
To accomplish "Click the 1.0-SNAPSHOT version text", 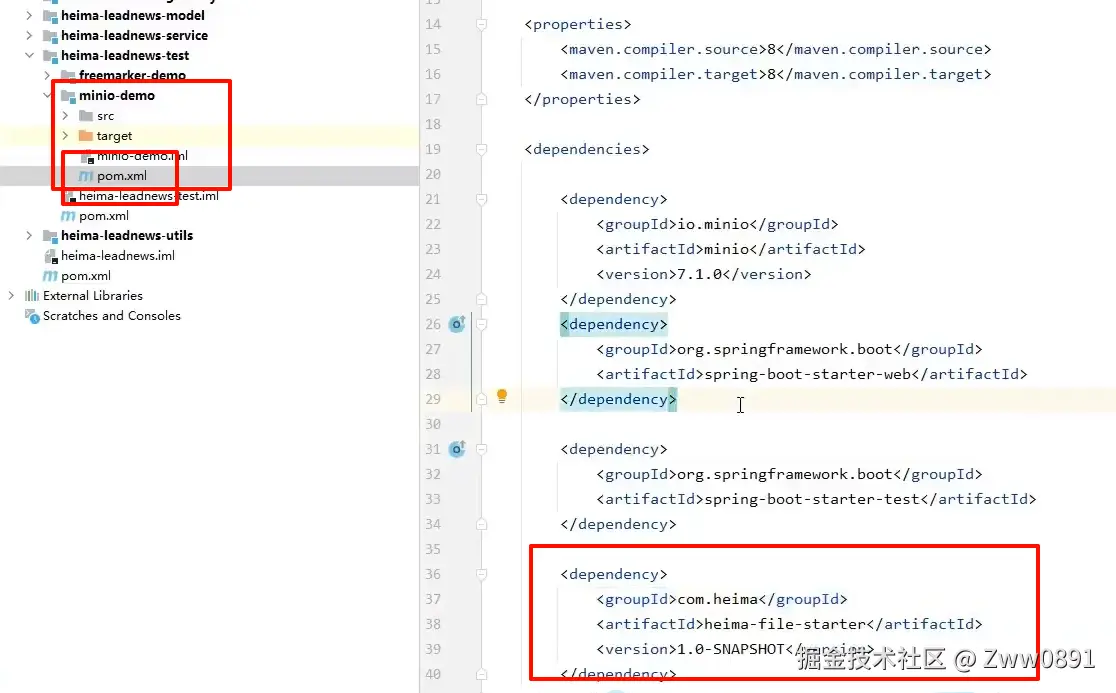I will coord(731,649).
